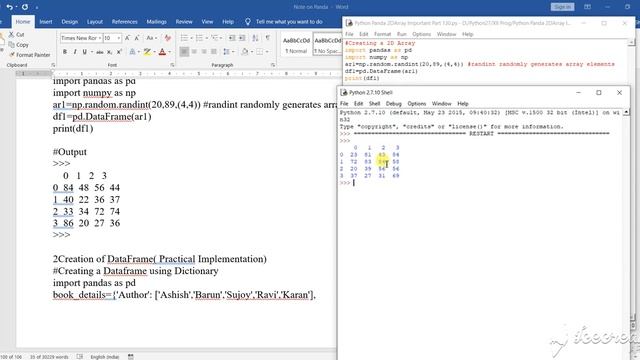
Task: Cut selection using the scissors icon
Action: point(11,34)
